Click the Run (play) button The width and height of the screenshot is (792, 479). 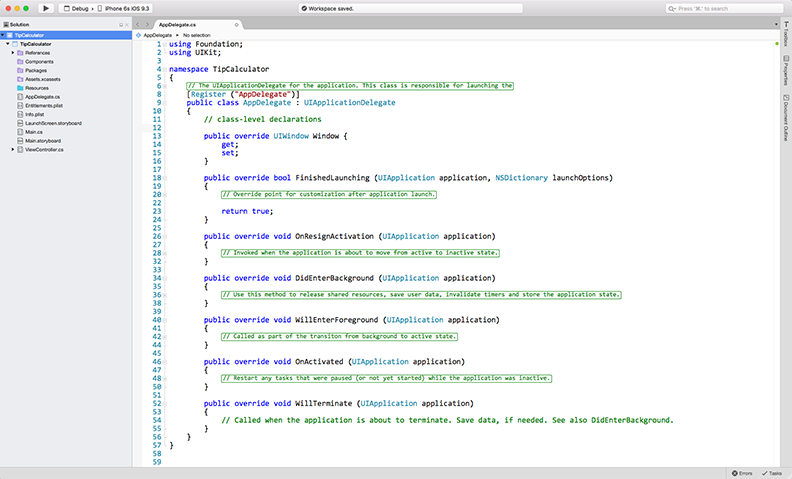[45, 8]
